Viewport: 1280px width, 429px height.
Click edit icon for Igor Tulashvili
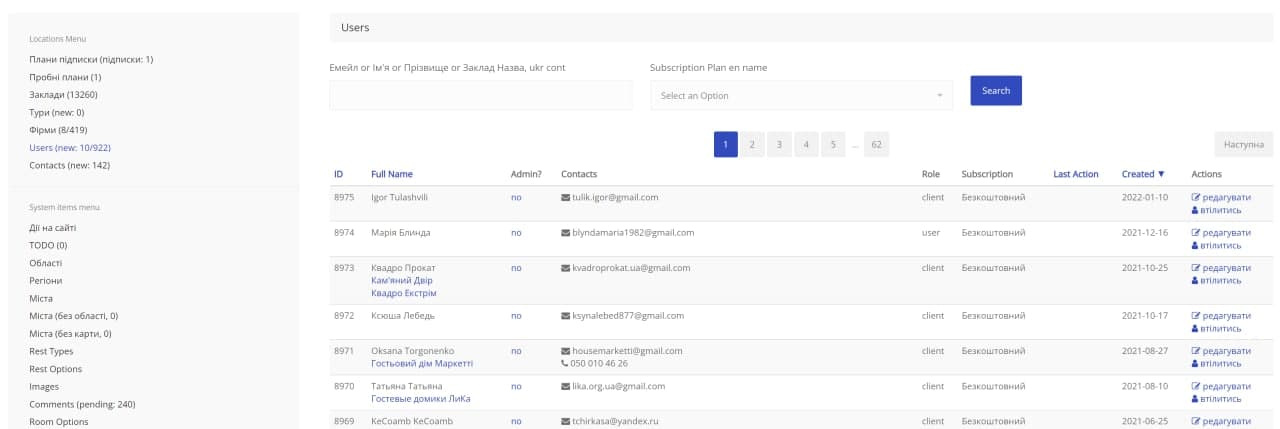point(1196,198)
